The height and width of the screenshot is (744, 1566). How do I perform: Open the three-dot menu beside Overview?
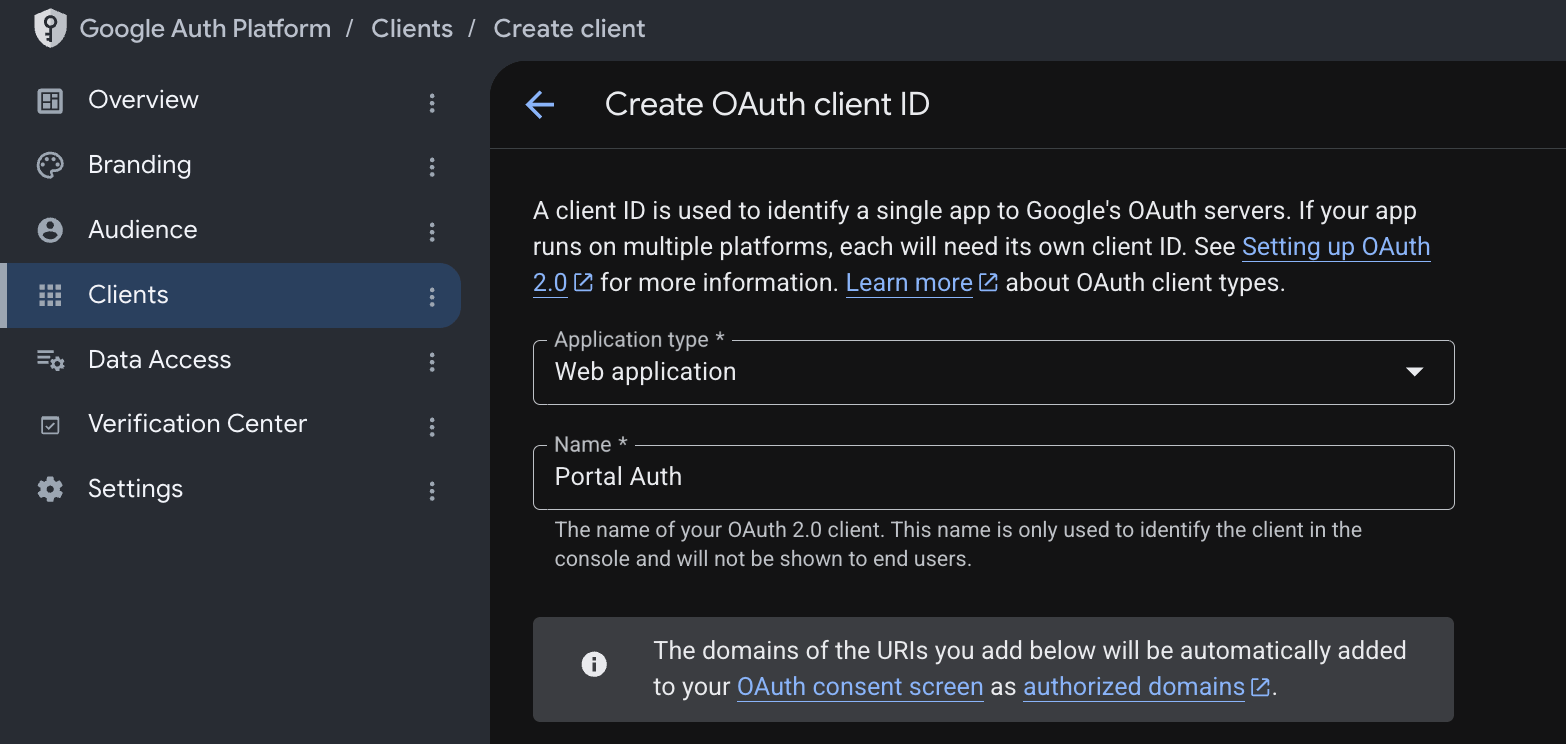click(x=432, y=102)
